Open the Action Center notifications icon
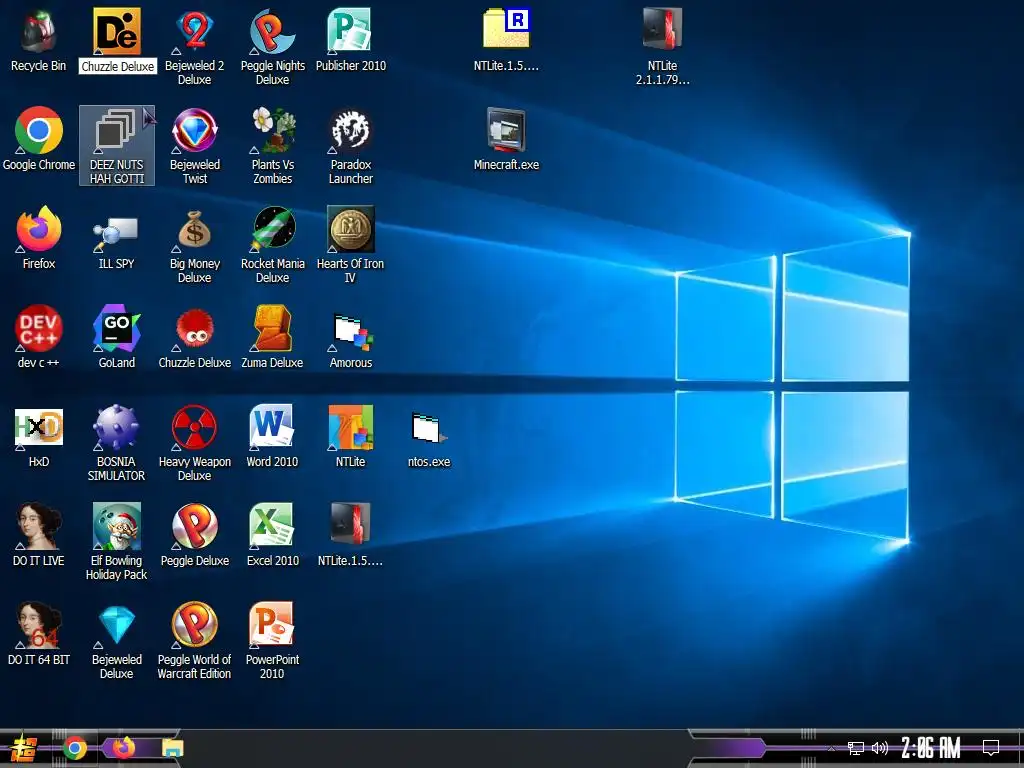Viewport: 1024px width, 768px height. point(991,748)
